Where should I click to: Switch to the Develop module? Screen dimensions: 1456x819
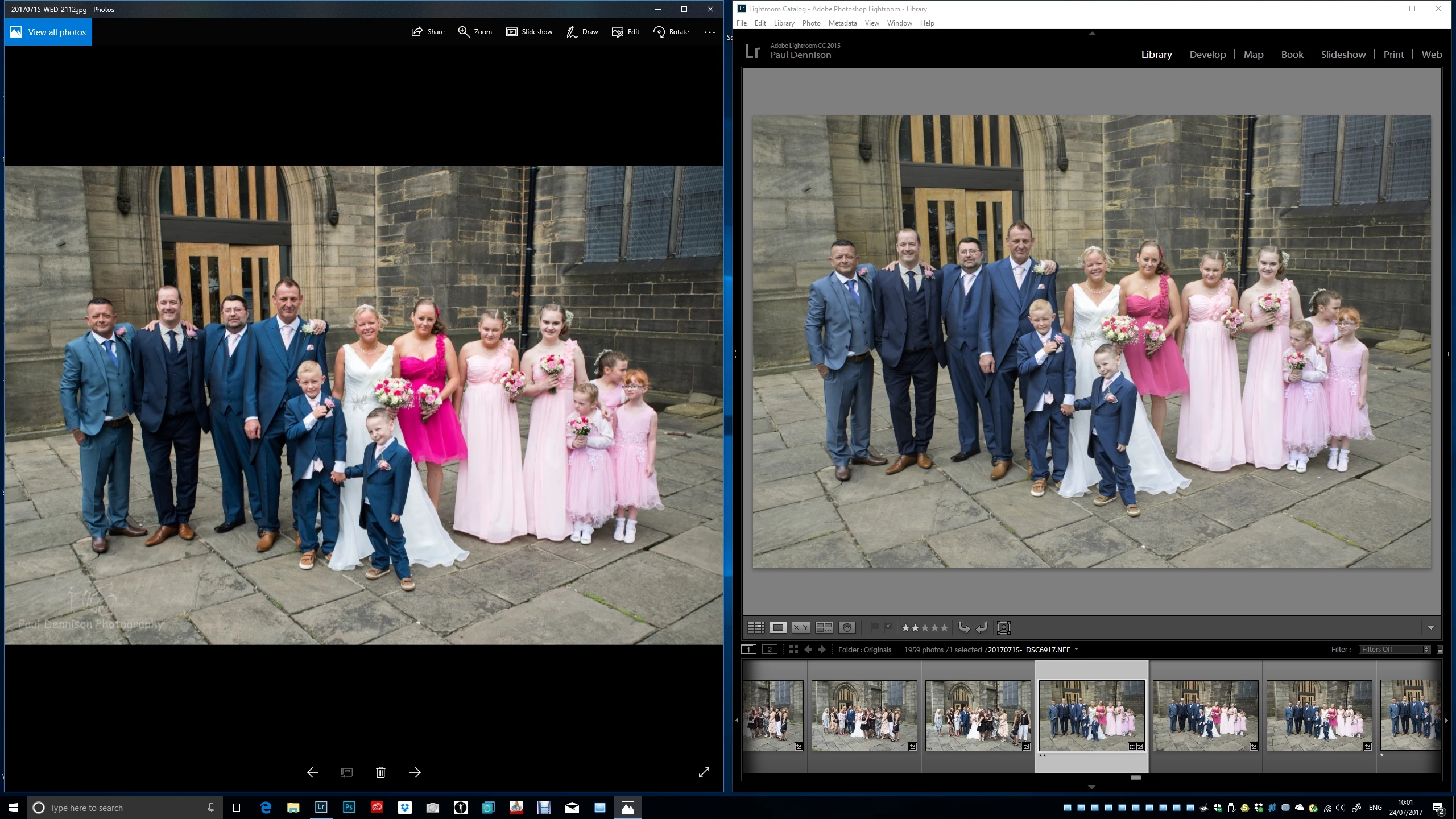(x=1207, y=55)
